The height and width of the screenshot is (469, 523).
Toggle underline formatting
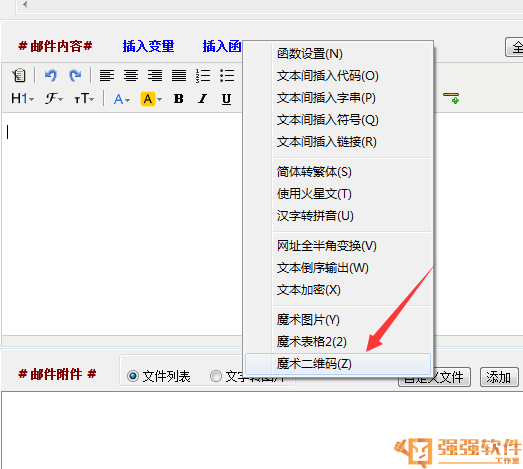coord(226,99)
